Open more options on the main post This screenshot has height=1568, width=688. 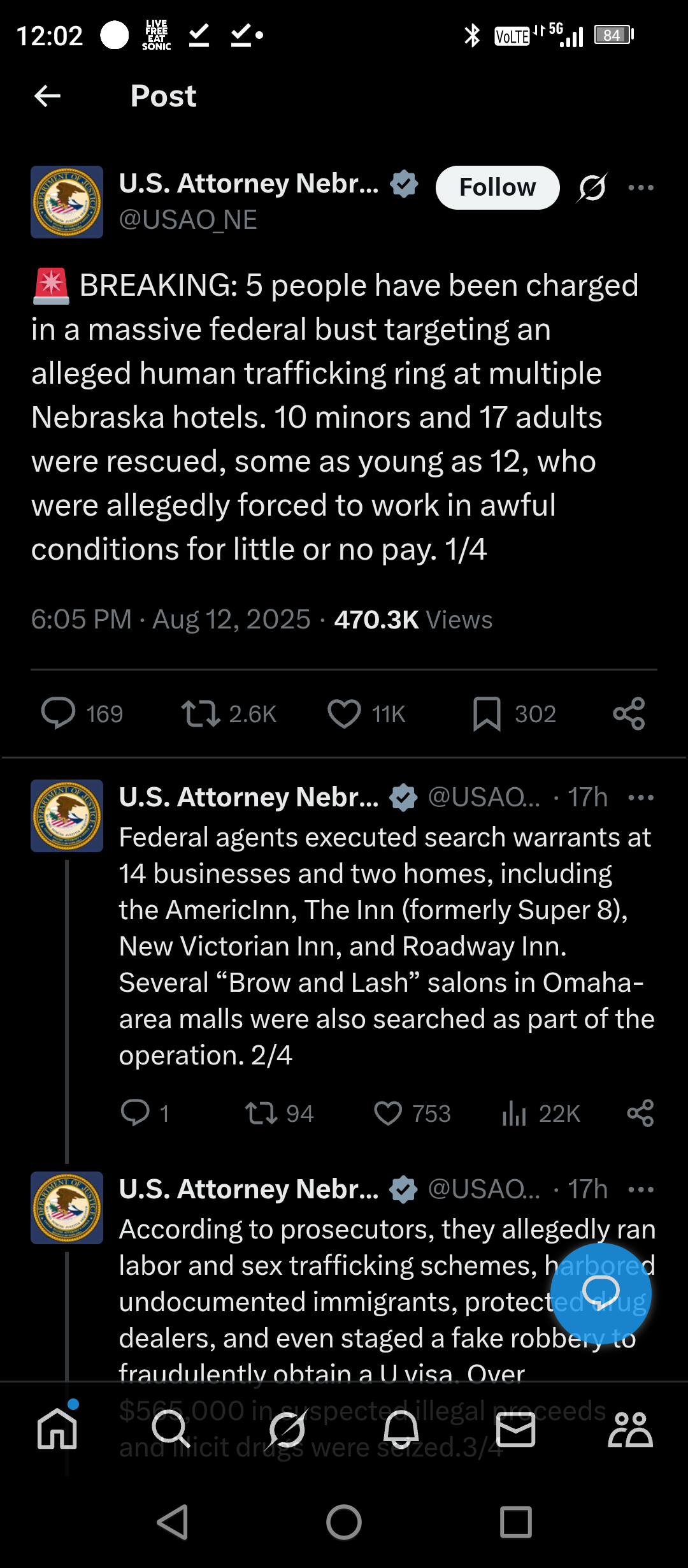pyautogui.click(x=640, y=187)
